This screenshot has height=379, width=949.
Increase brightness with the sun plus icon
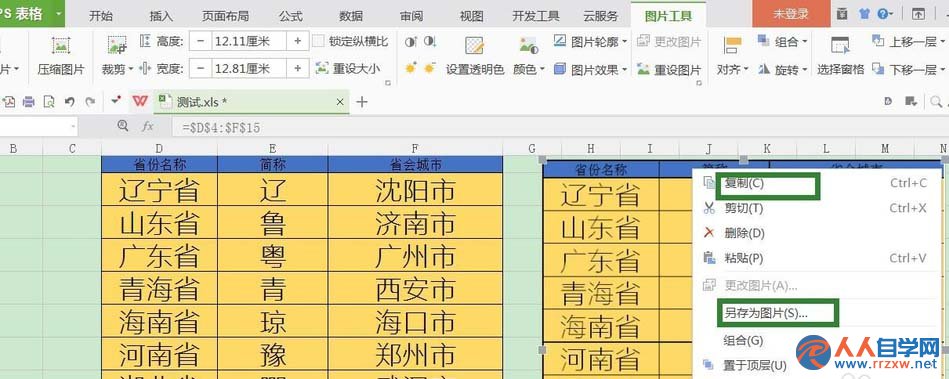click(411, 68)
